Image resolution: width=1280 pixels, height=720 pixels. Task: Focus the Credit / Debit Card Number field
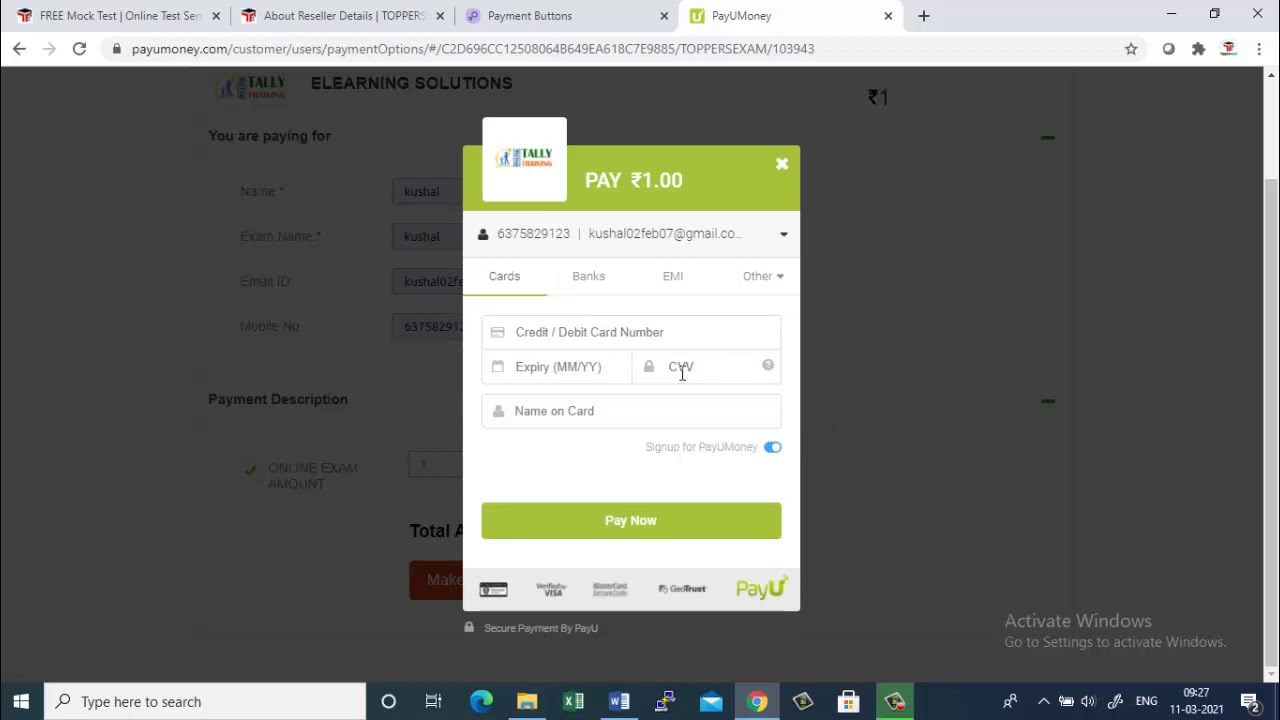631,332
